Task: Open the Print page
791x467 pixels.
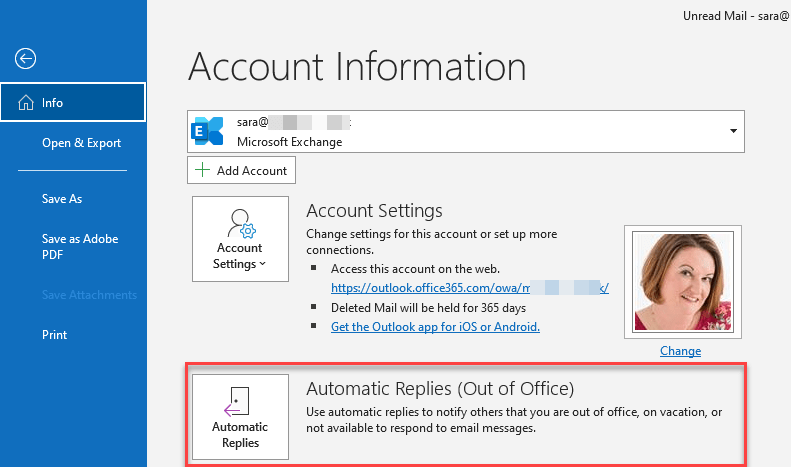Action: pos(54,335)
